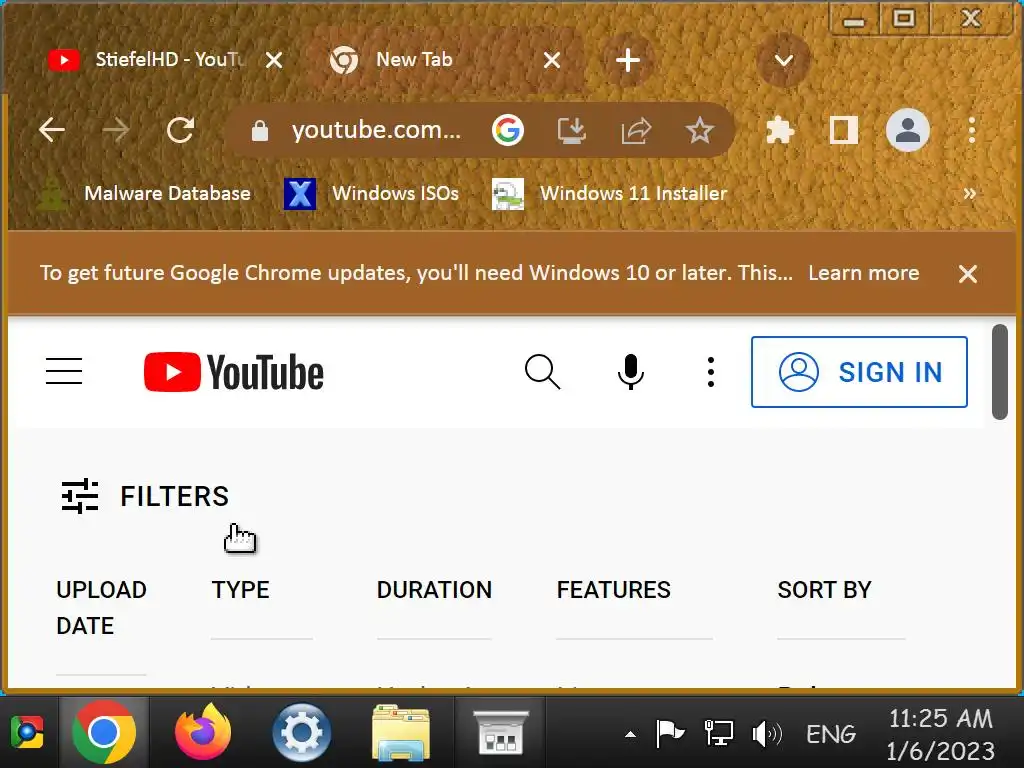The height and width of the screenshot is (768, 1024).
Task: Show hidden tray icons arrow
Action: tap(630, 734)
